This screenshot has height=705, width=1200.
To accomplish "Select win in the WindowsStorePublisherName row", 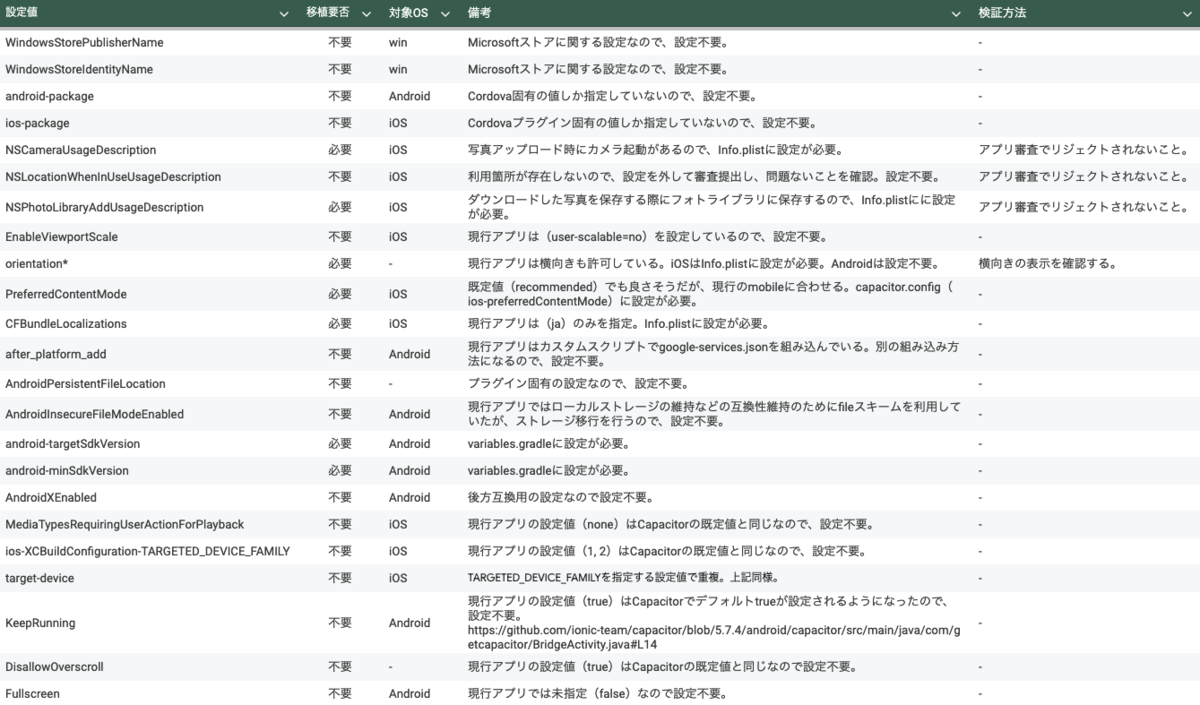I will coord(398,43).
